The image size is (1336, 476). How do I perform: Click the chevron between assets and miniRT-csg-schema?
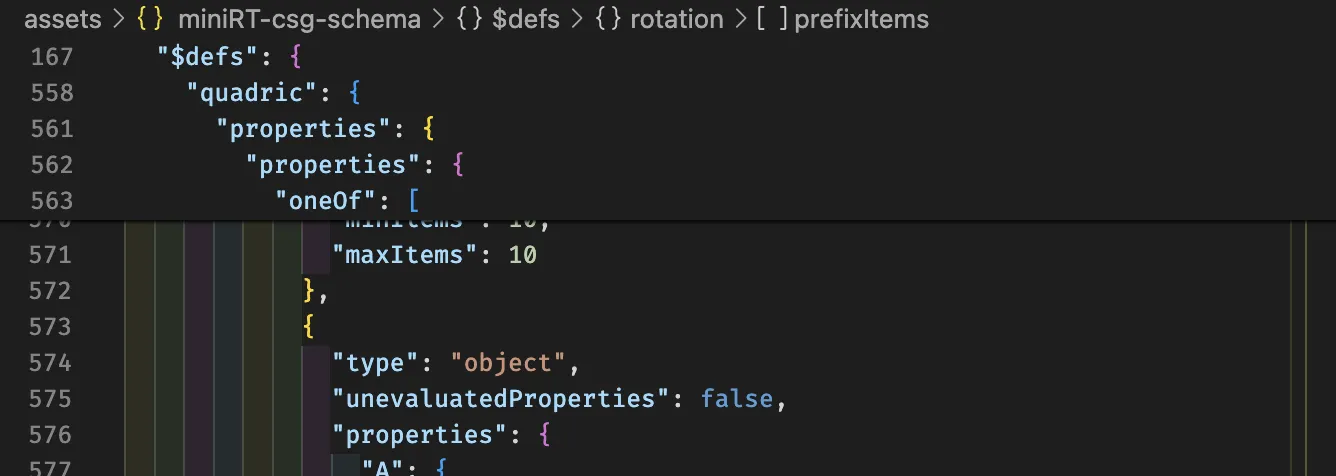pos(117,19)
